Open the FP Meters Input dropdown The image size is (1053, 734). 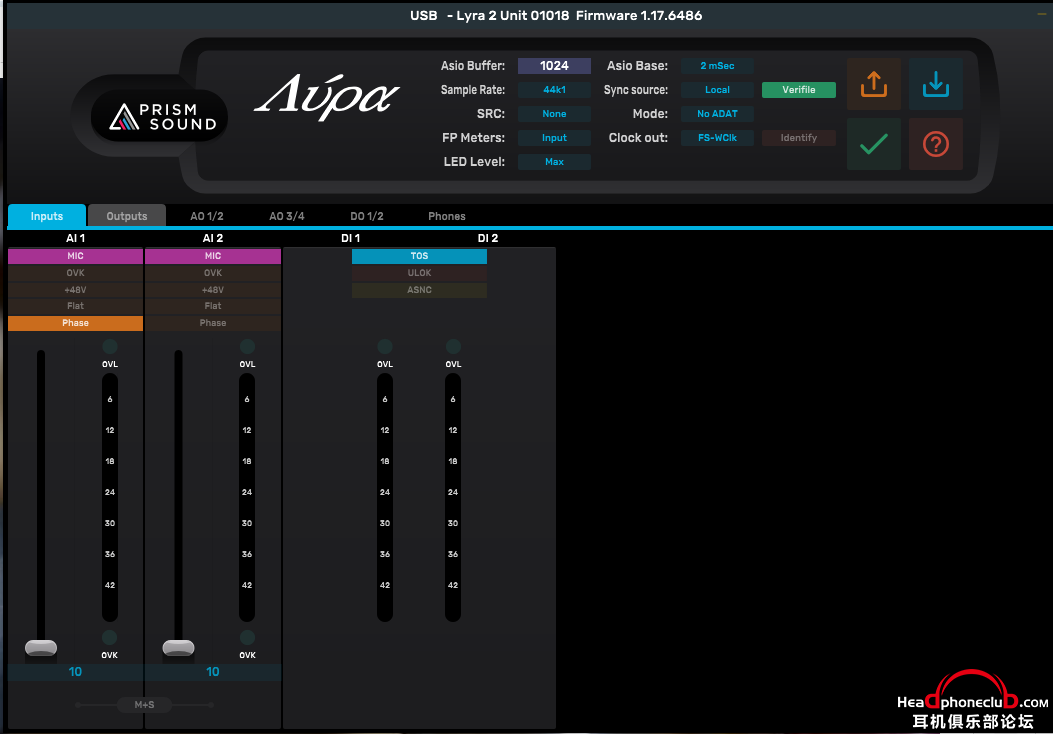coord(554,138)
